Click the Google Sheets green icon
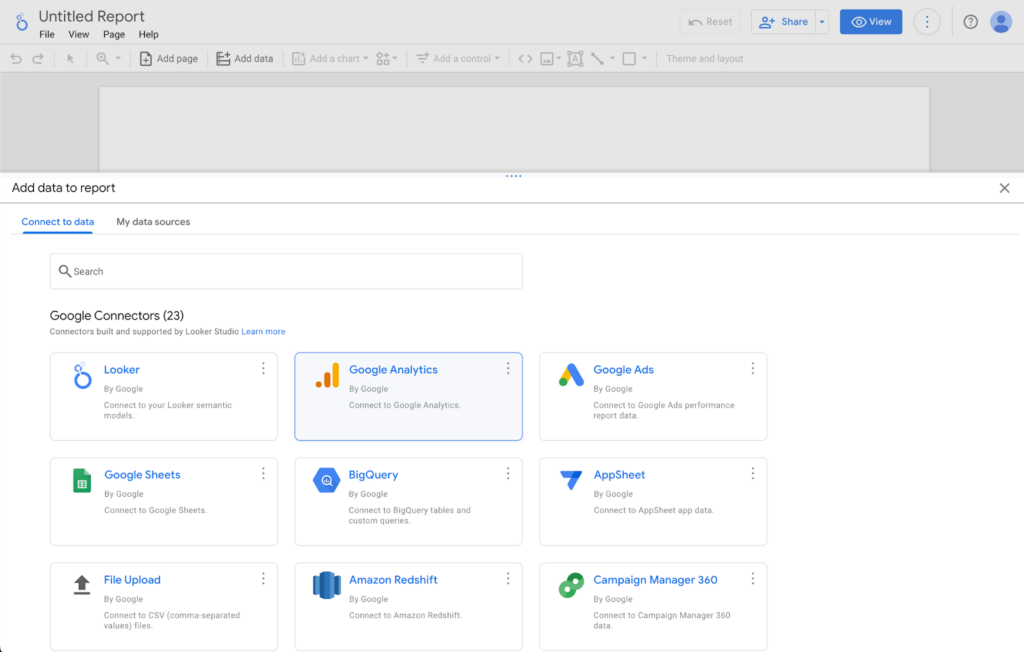The height and width of the screenshot is (652, 1024). click(x=82, y=481)
